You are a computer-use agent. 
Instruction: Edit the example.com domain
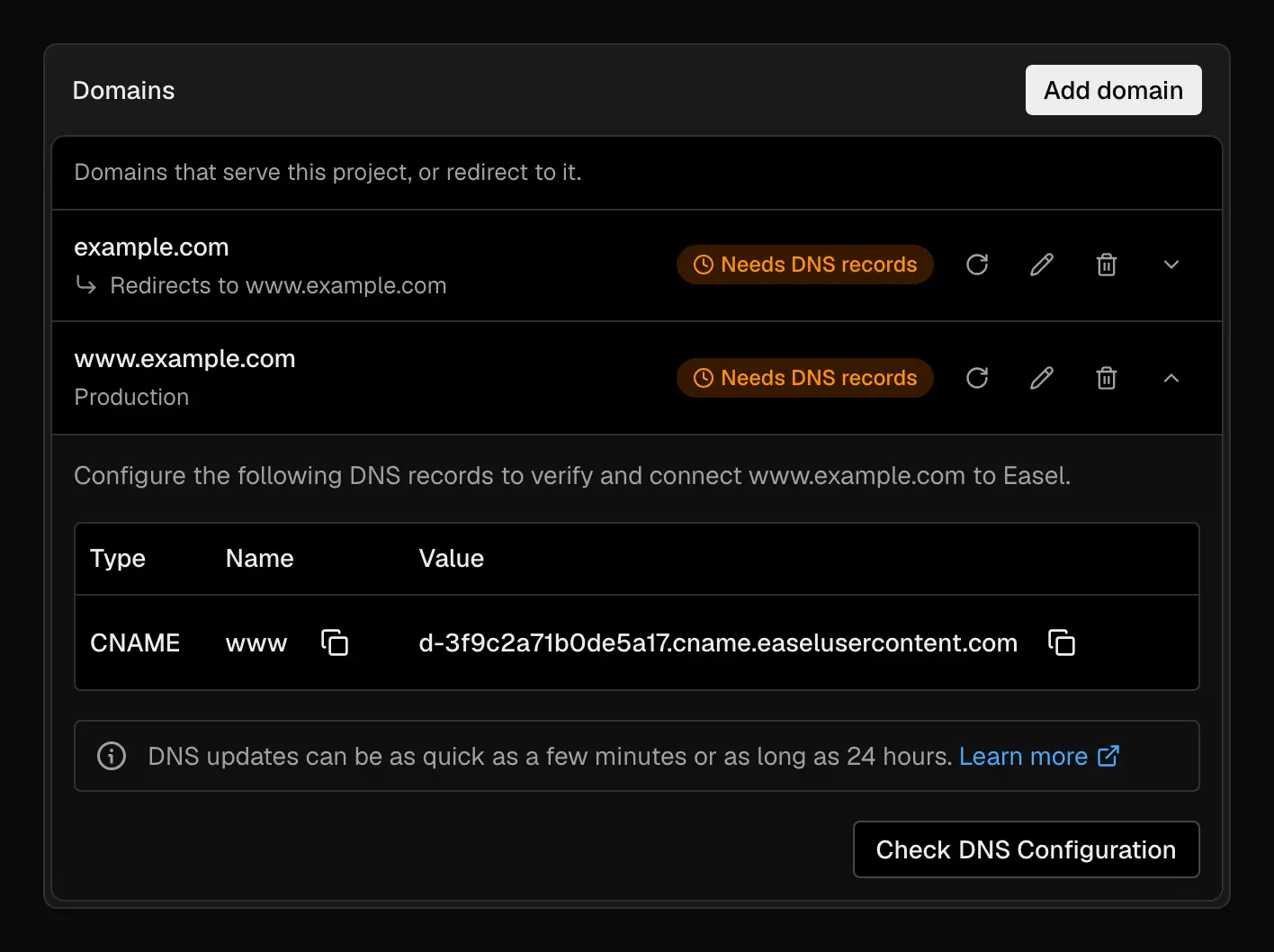1042,265
